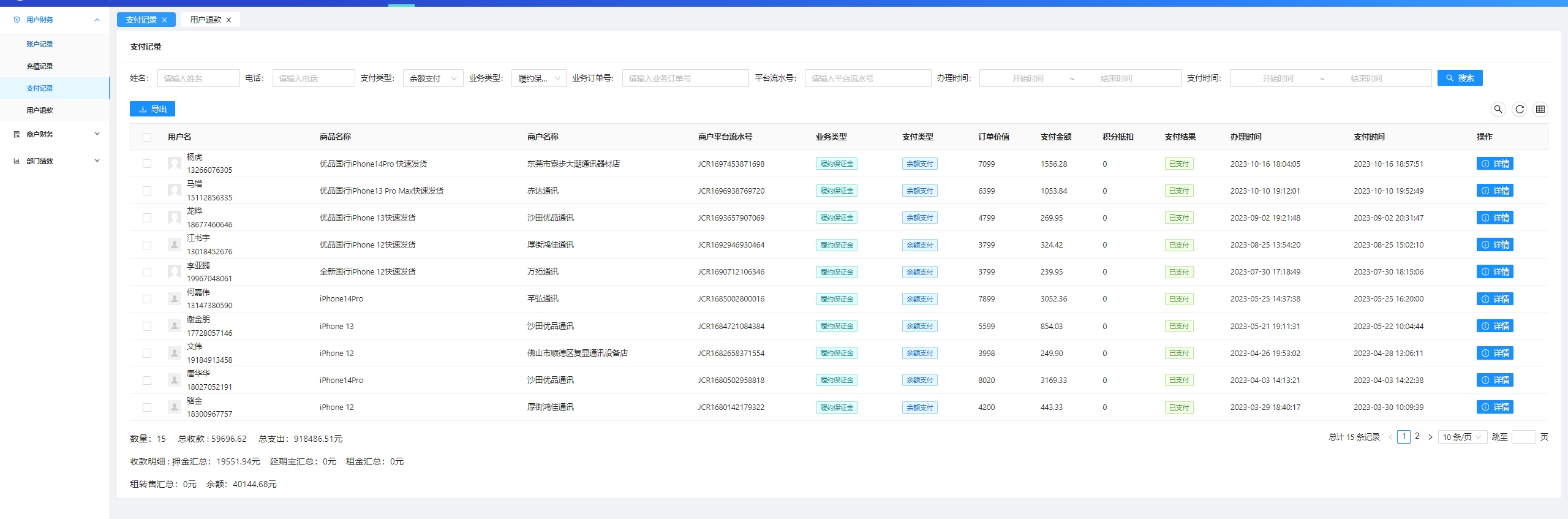Click the 搜索 search button
This screenshot has height=519, width=1568.
(1460, 78)
